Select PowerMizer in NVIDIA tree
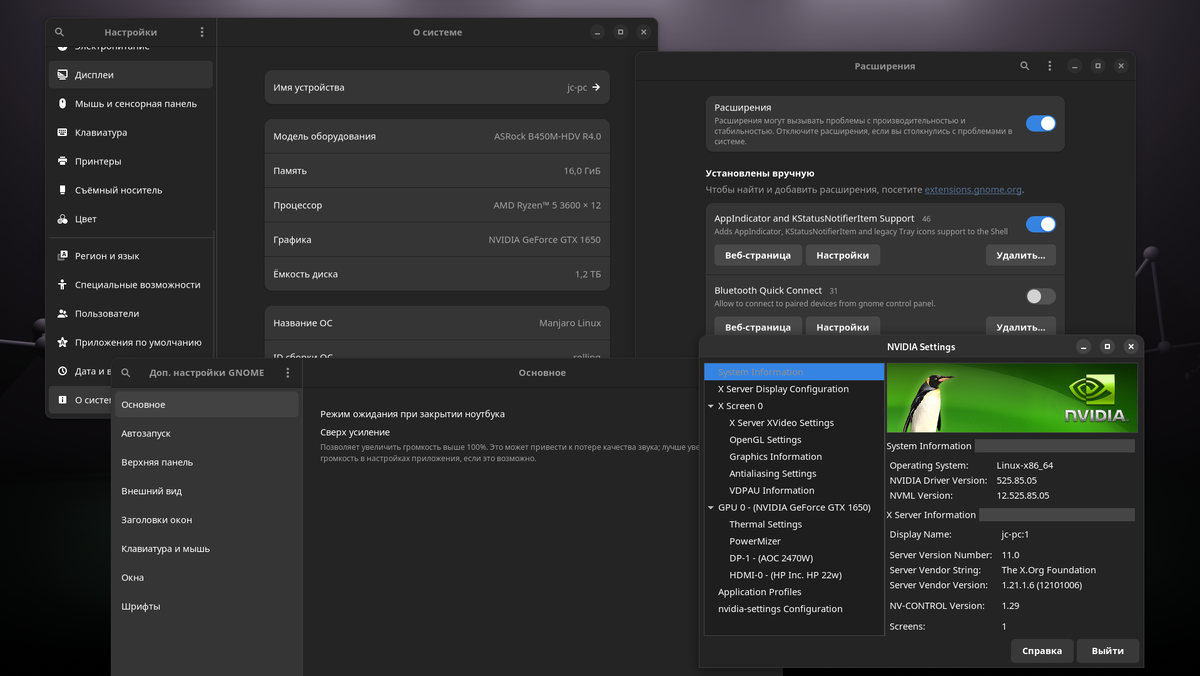This screenshot has width=1200, height=676. click(x=755, y=541)
